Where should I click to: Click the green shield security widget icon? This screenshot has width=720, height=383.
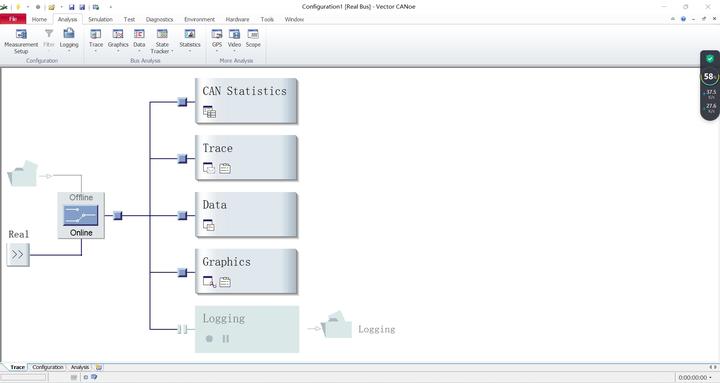click(x=710, y=59)
